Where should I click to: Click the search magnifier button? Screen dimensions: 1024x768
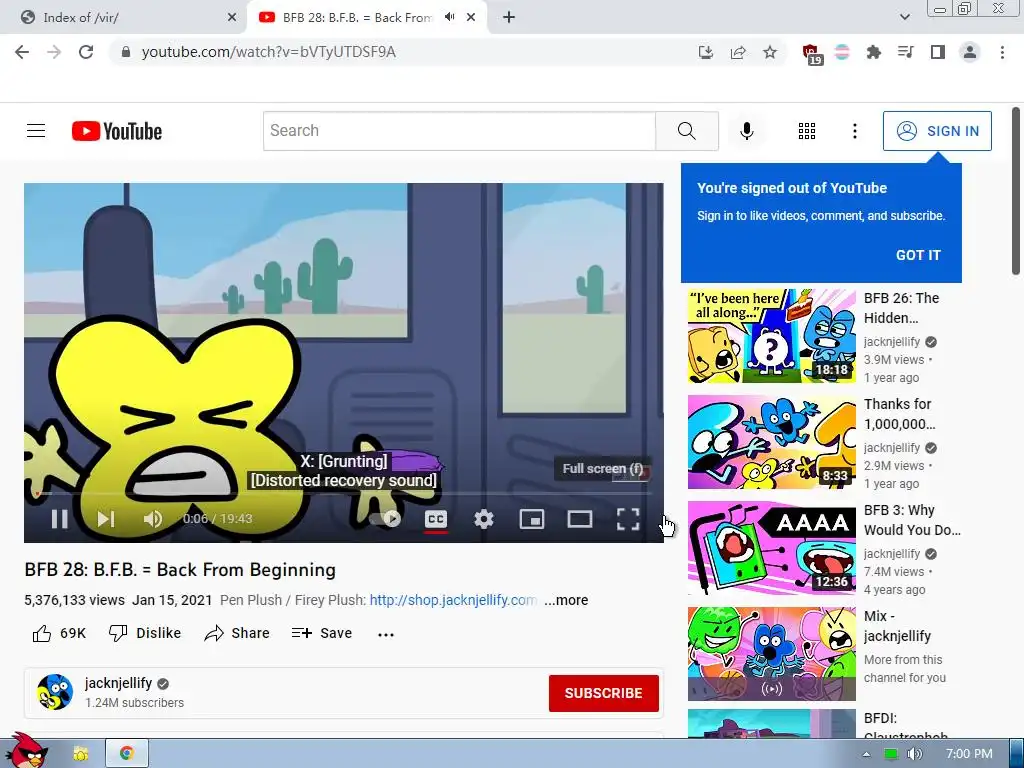[x=687, y=131]
